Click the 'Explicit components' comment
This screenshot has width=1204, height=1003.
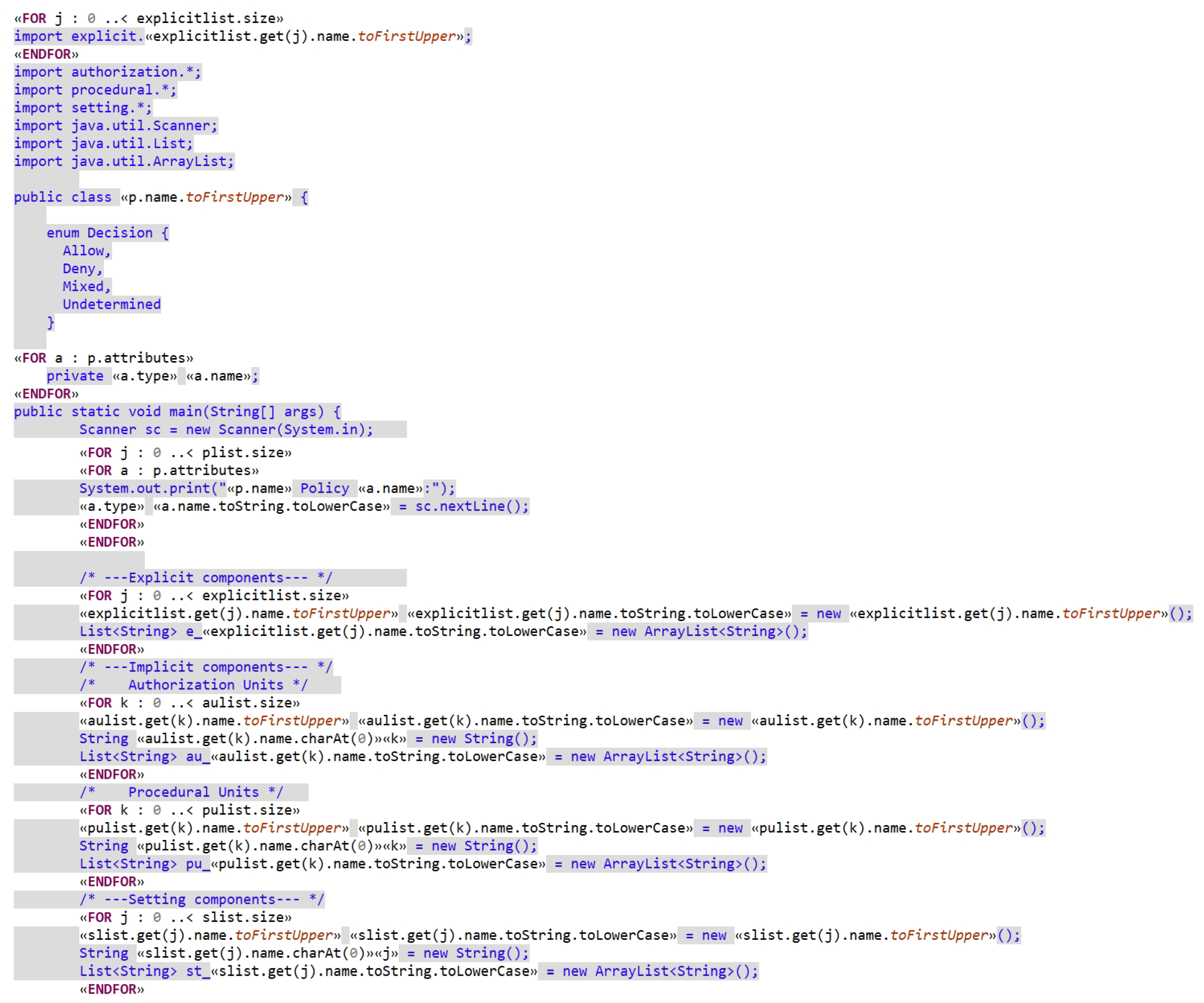pos(205,578)
